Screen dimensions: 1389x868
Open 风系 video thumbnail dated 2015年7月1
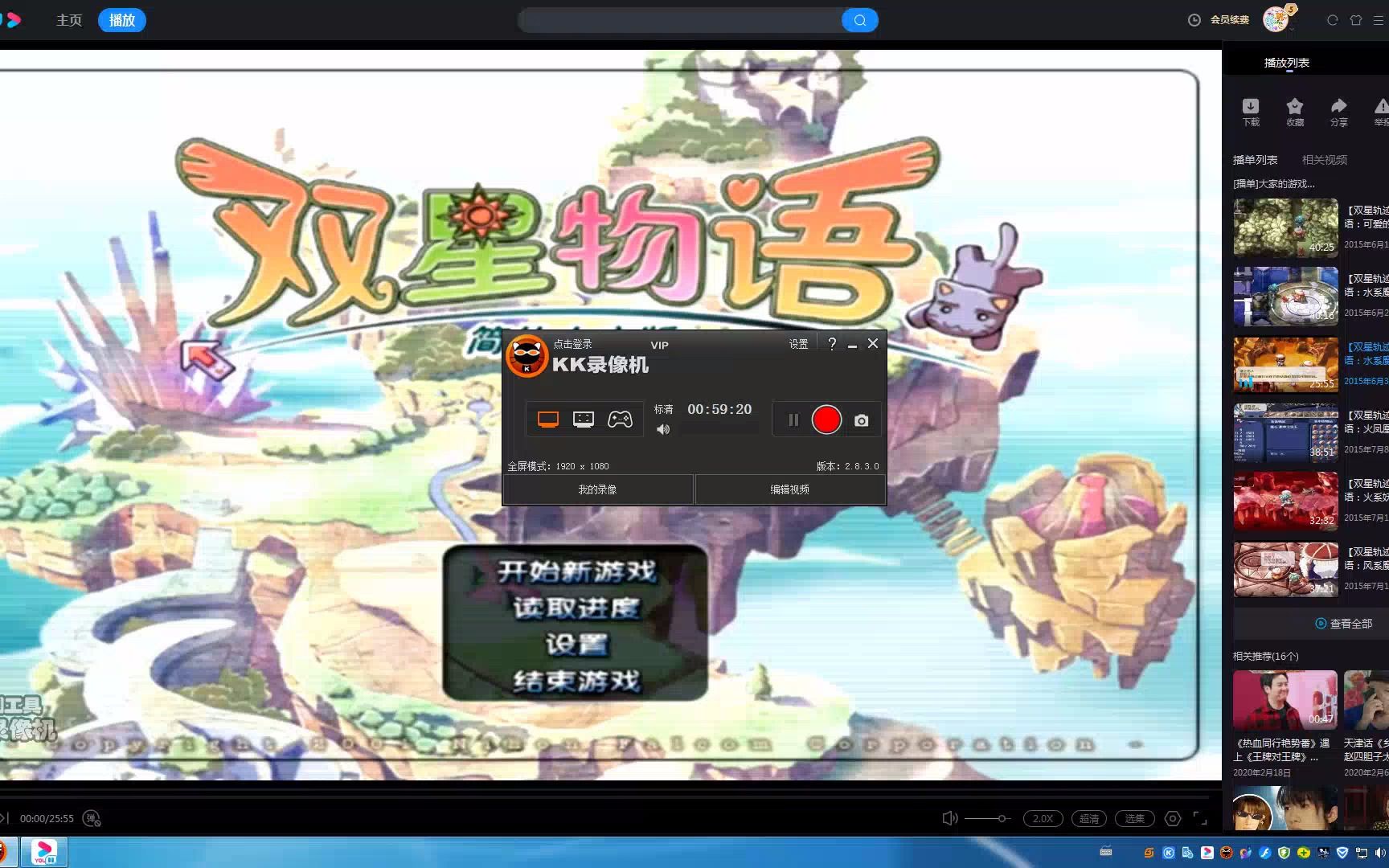point(1286,569)
